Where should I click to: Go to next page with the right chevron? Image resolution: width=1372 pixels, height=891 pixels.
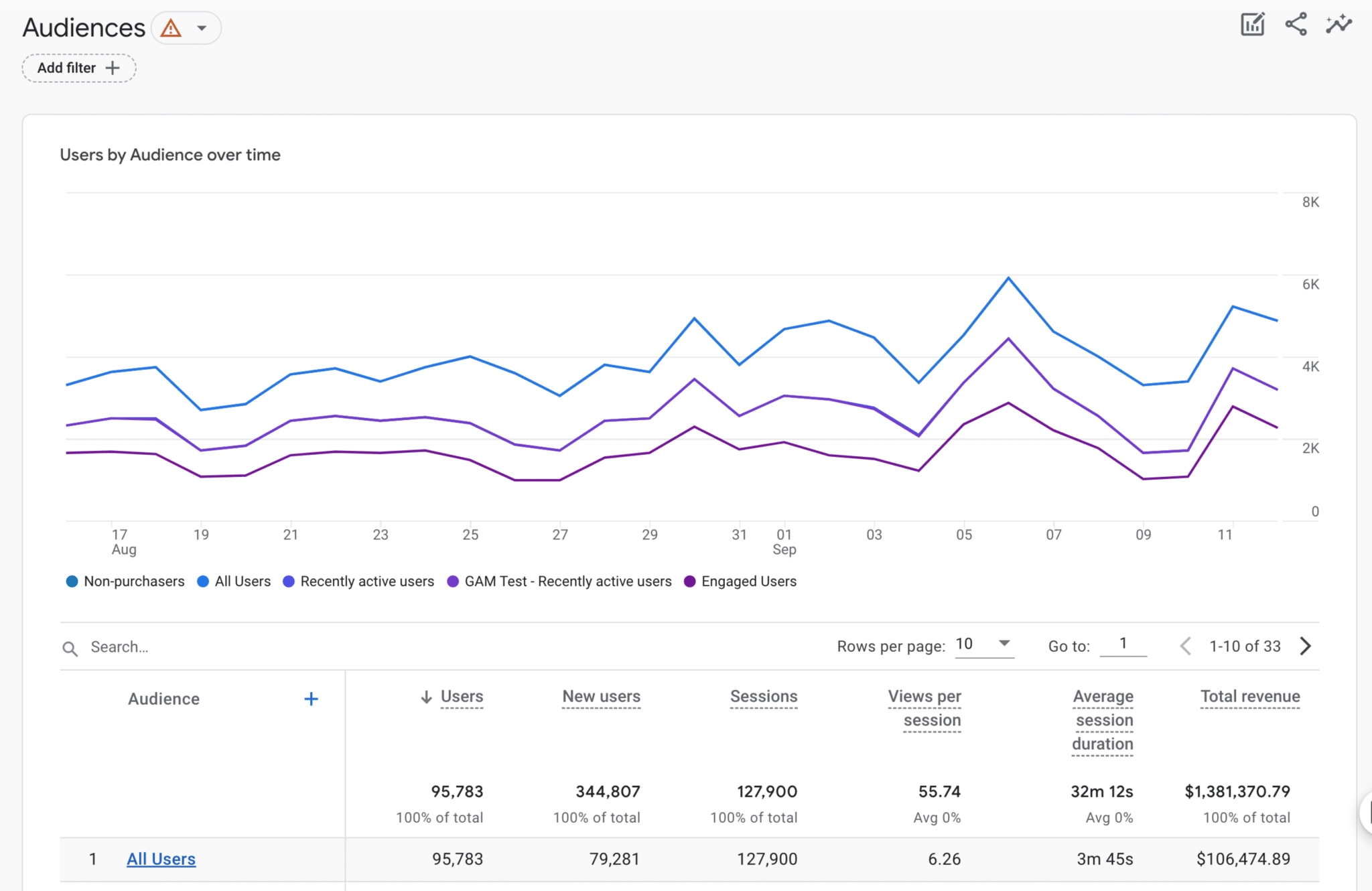[x=1305, y=646]
